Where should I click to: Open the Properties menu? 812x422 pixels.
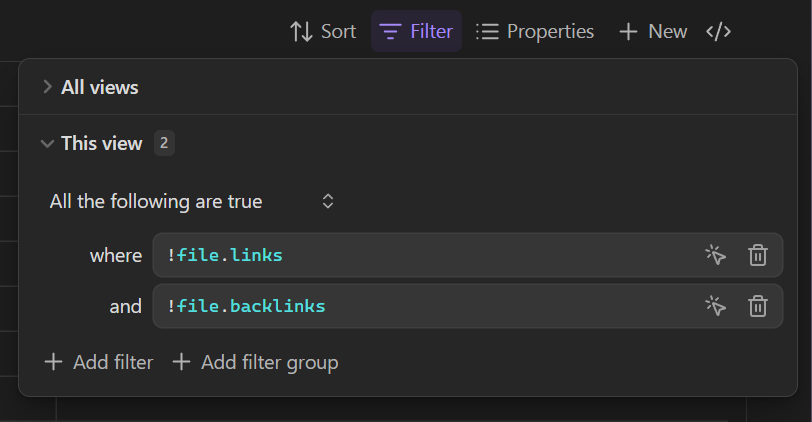pyautogui.click(x=535, y=32)
